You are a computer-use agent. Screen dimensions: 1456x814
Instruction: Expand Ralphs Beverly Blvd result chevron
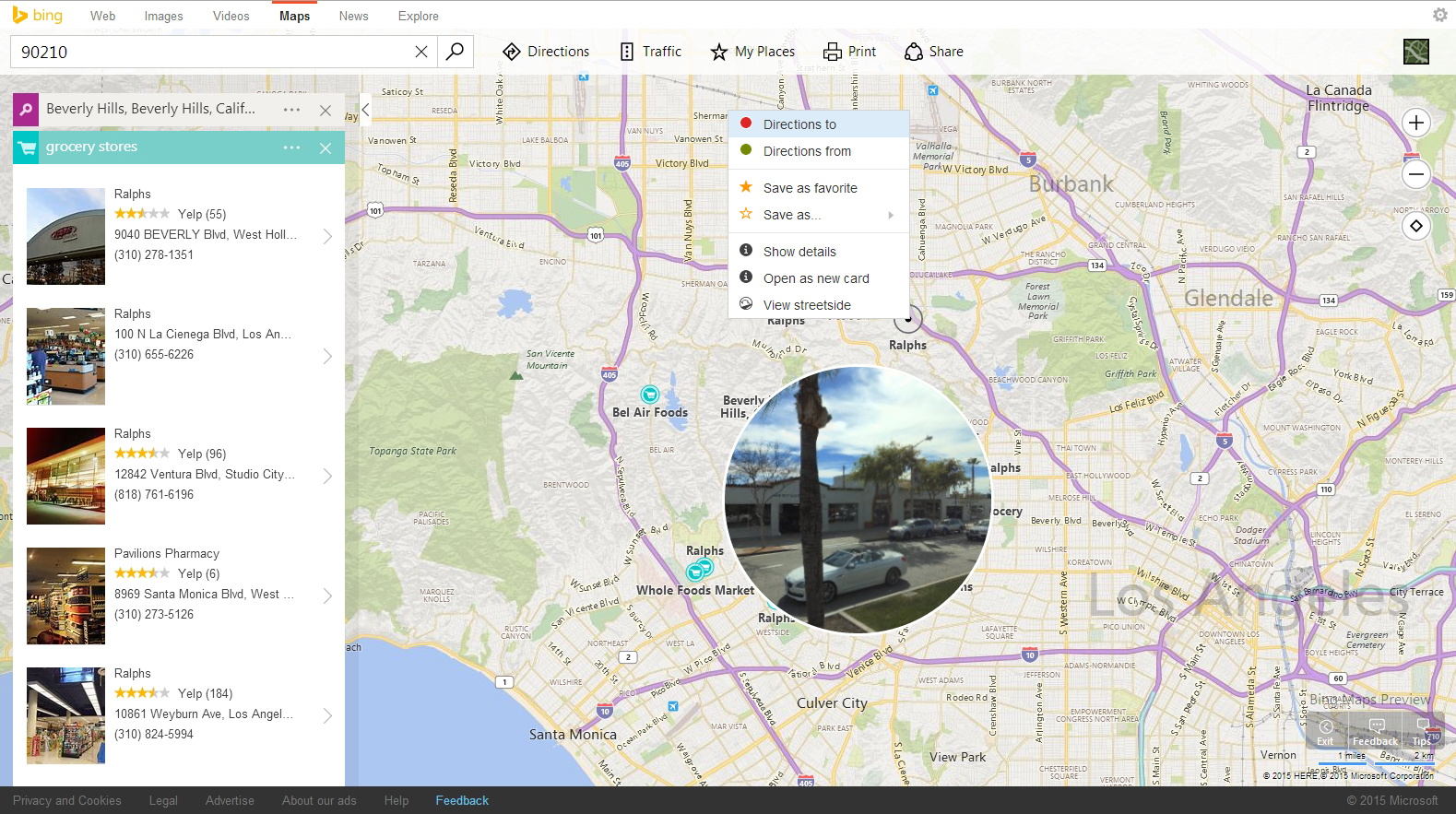click(x=327, y=236)
